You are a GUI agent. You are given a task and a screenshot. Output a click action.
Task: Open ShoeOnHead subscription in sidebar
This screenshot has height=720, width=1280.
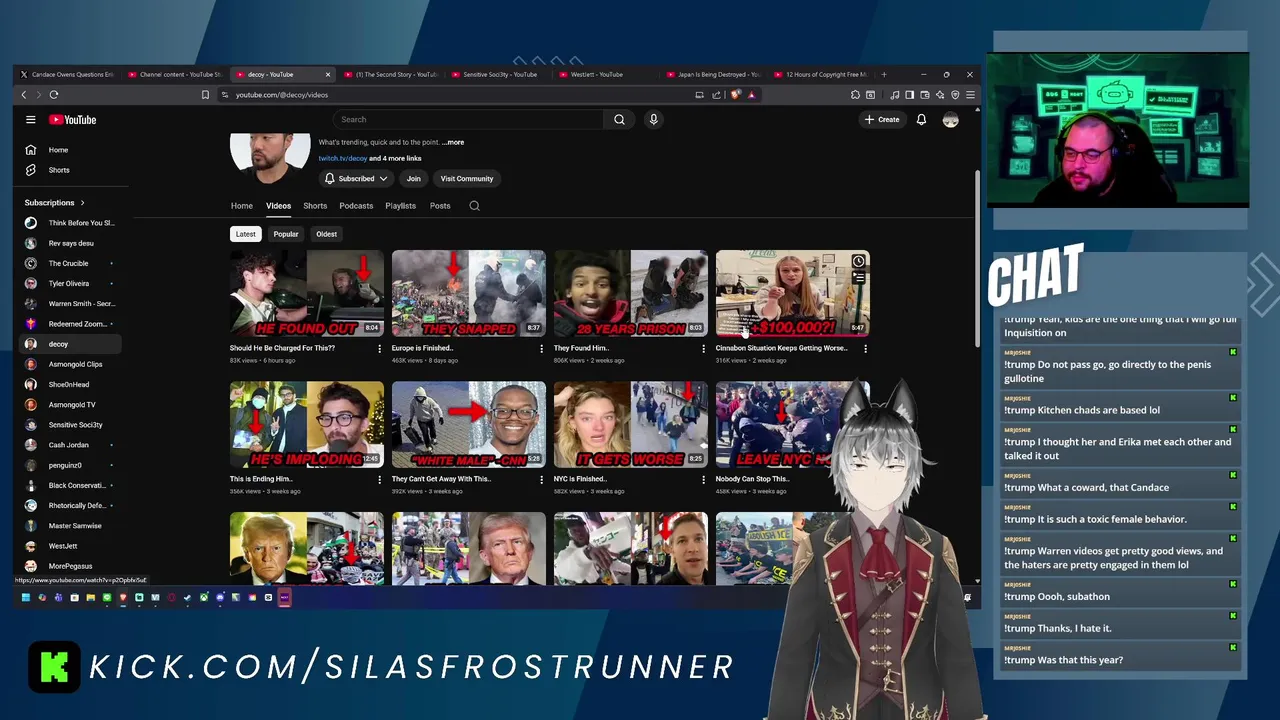(x=69, y=385)
